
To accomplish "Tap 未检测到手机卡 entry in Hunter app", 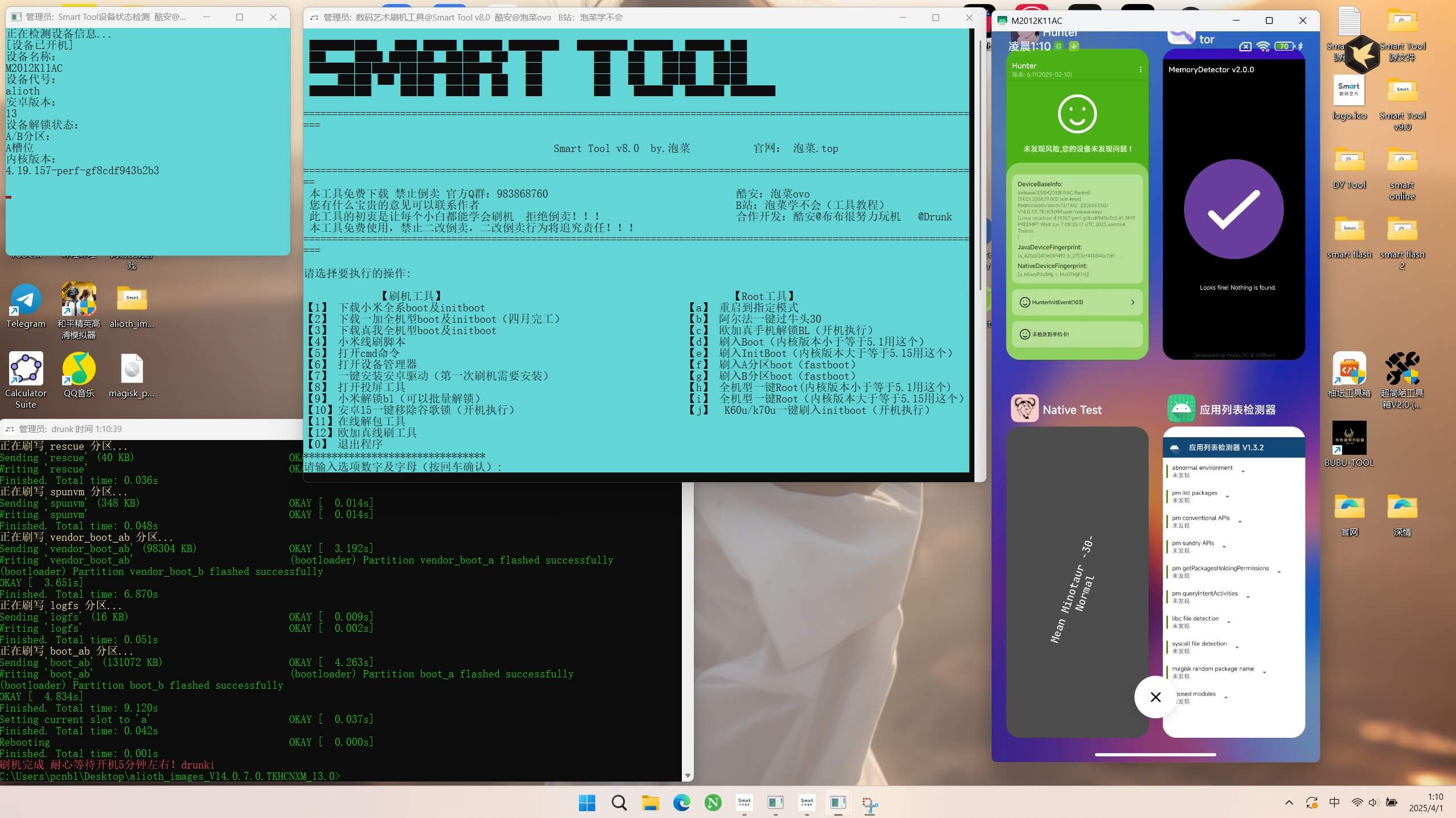I will 1076,335.
